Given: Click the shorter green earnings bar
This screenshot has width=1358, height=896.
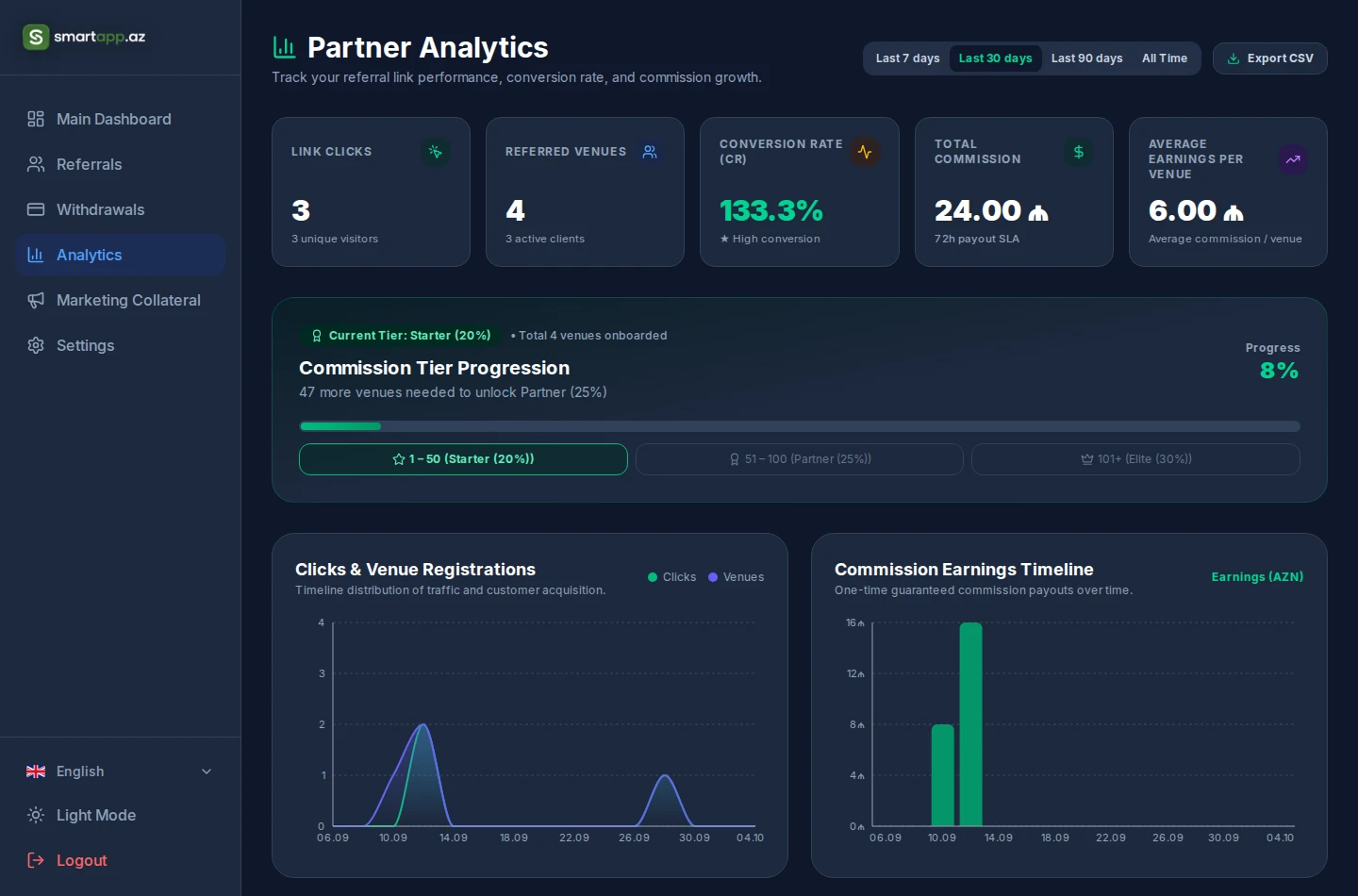Looking at the screenshot, I should pos(943,775).
